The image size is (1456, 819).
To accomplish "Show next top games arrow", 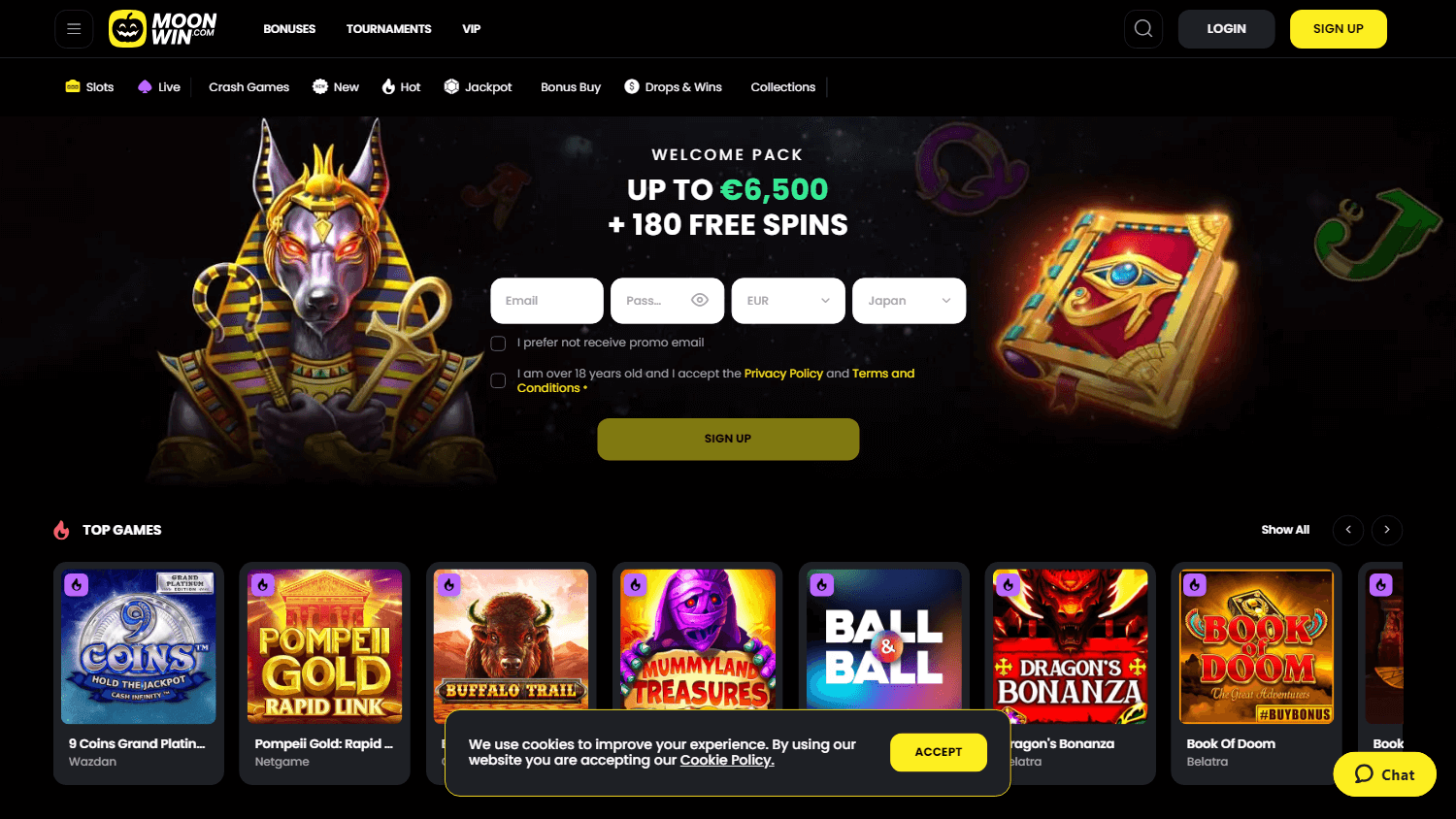I will coord(1387,530).
